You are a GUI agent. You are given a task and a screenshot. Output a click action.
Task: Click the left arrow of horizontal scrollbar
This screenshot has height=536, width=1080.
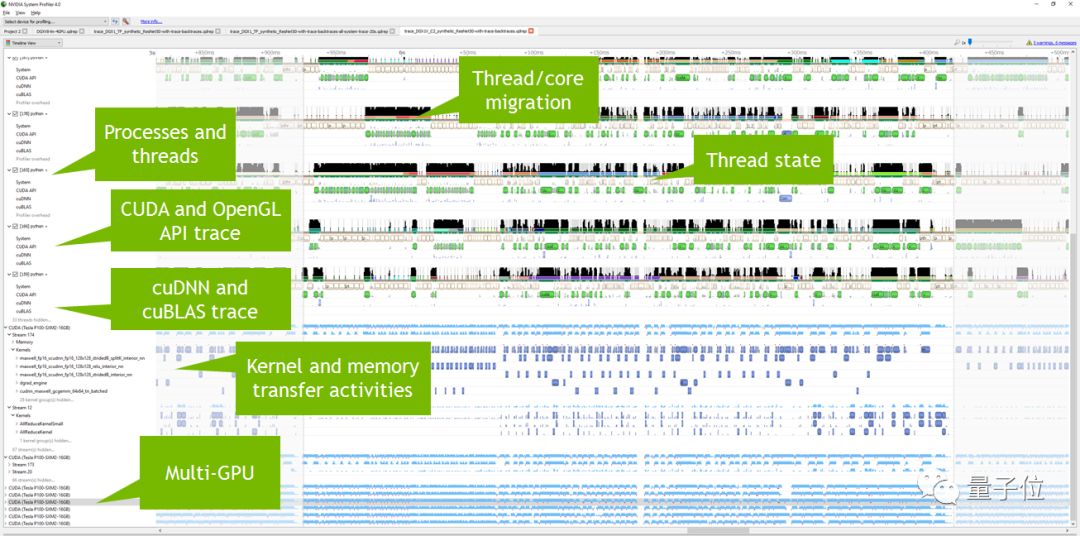coord(159,530)
